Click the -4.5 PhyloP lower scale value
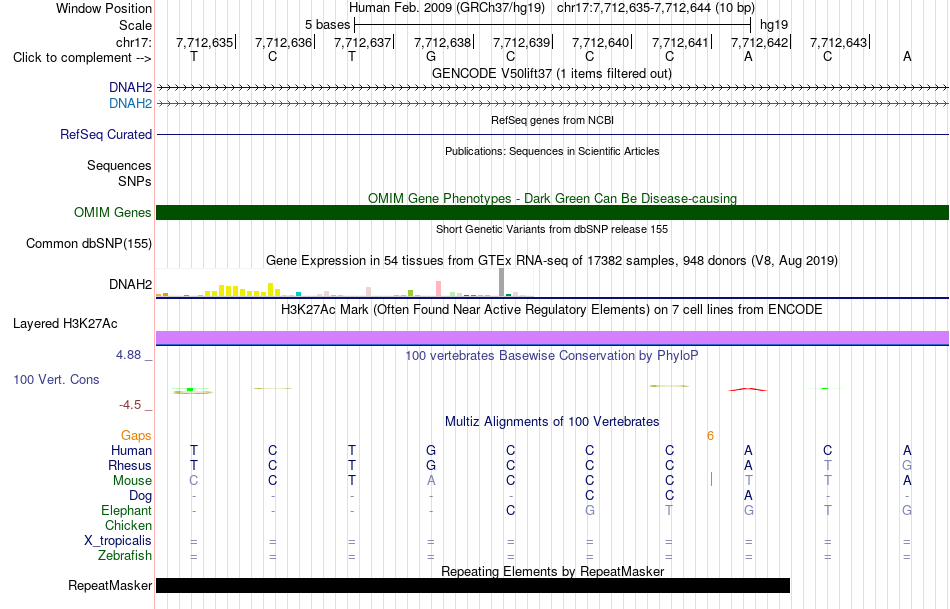 (x=130, y=405)
